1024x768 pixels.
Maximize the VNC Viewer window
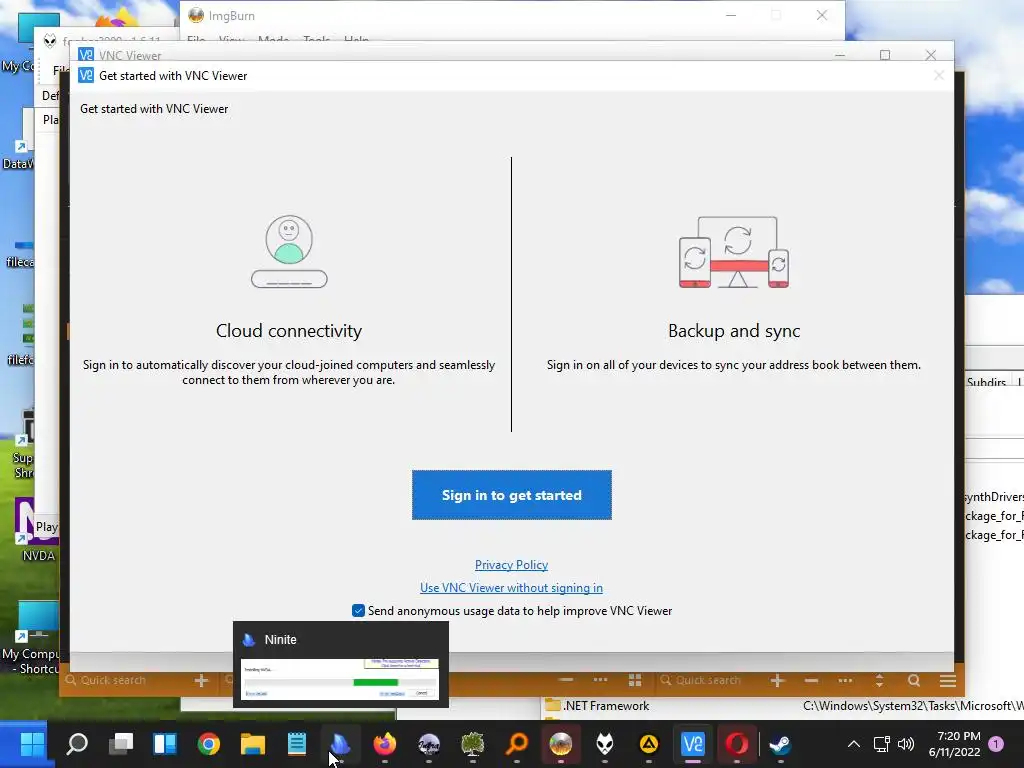point(885,55)
